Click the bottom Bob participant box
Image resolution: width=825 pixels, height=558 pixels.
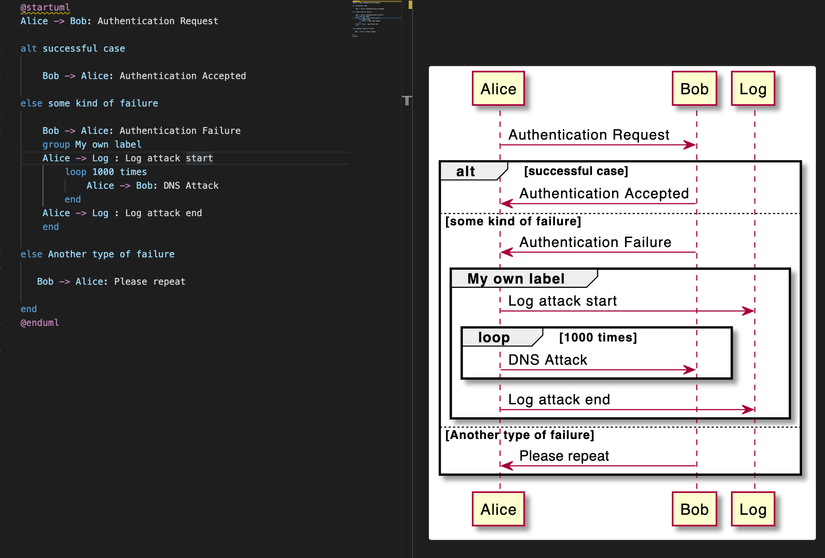click(x=694, y=509)
